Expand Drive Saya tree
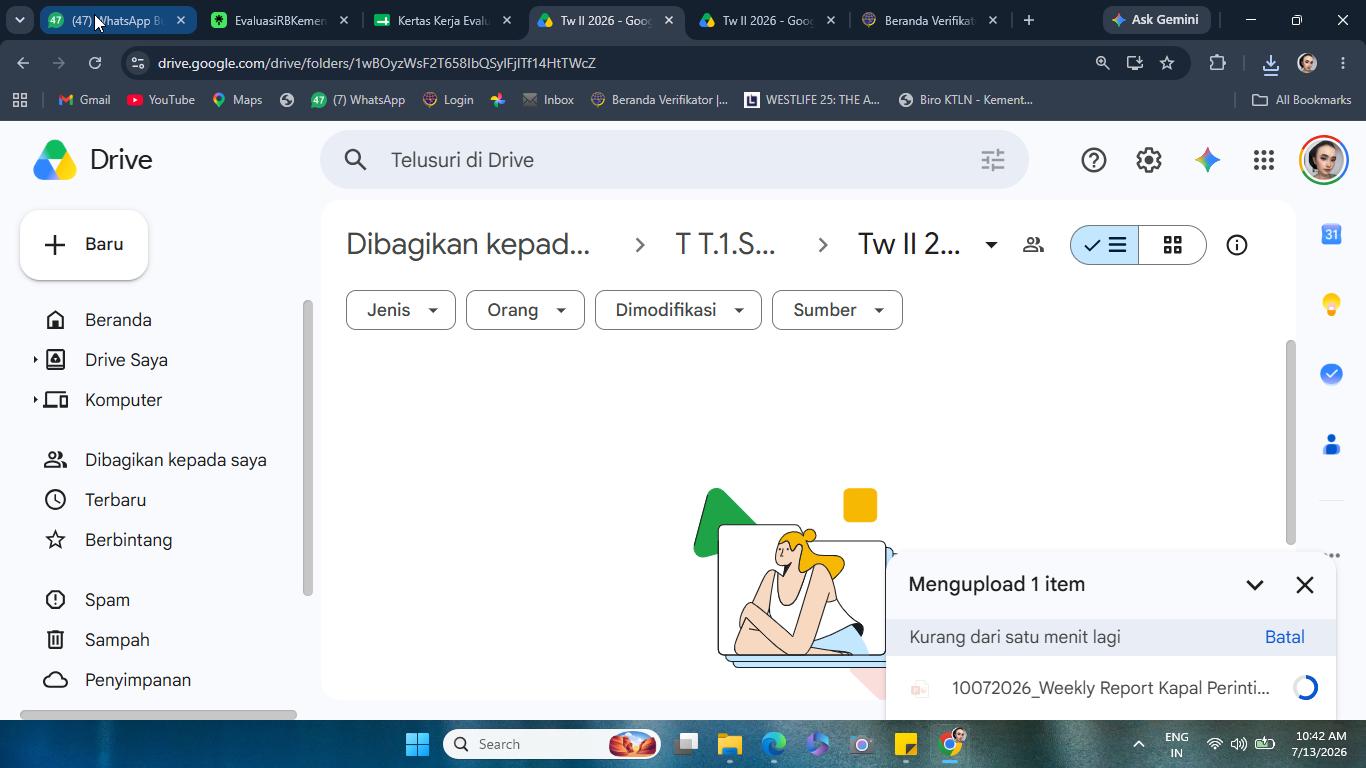Screen dimensions: 1366x768 pyautogui.click(x=35, y=360)
